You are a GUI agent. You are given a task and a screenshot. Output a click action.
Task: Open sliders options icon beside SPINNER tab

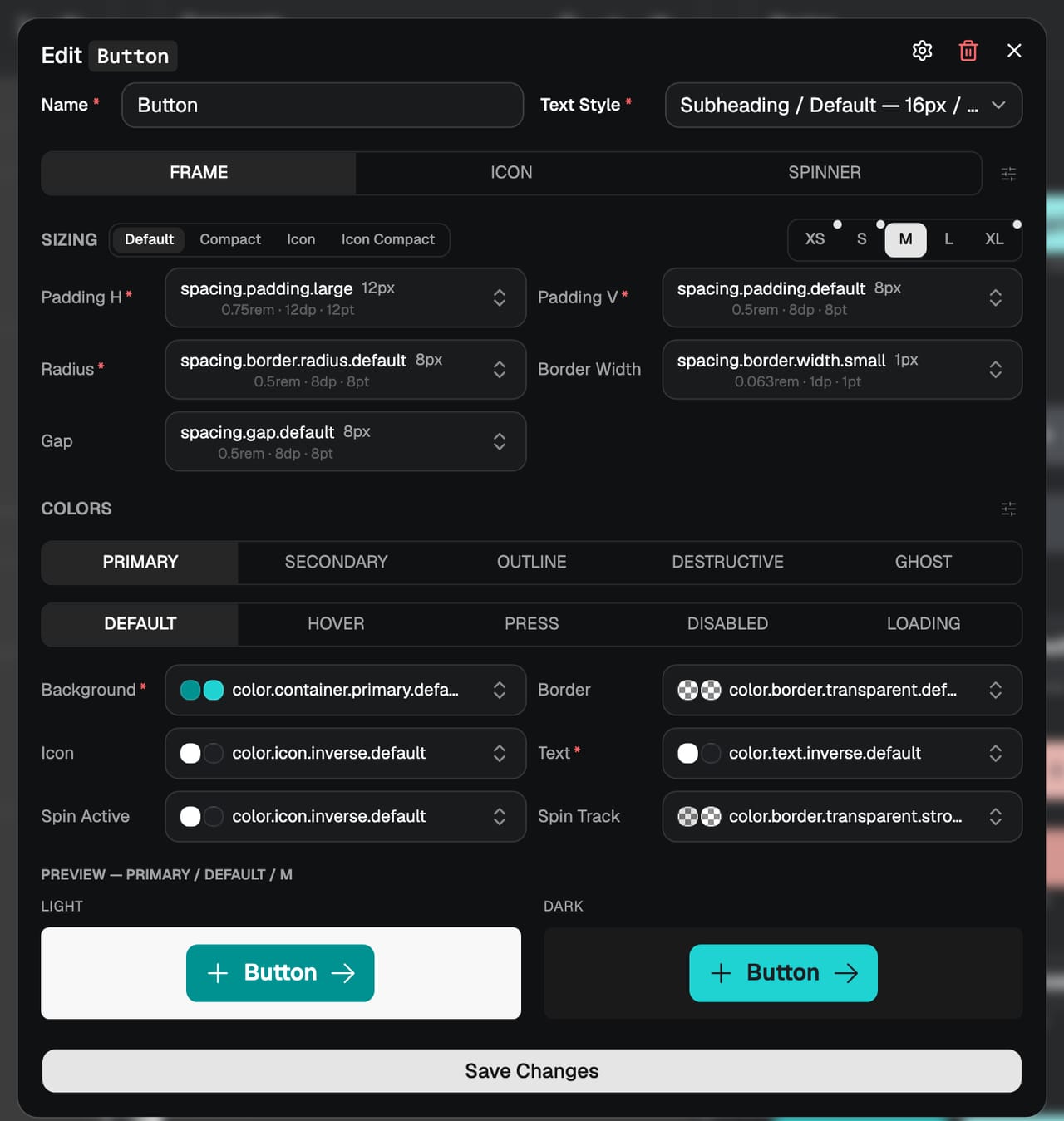click(1008, 174)
